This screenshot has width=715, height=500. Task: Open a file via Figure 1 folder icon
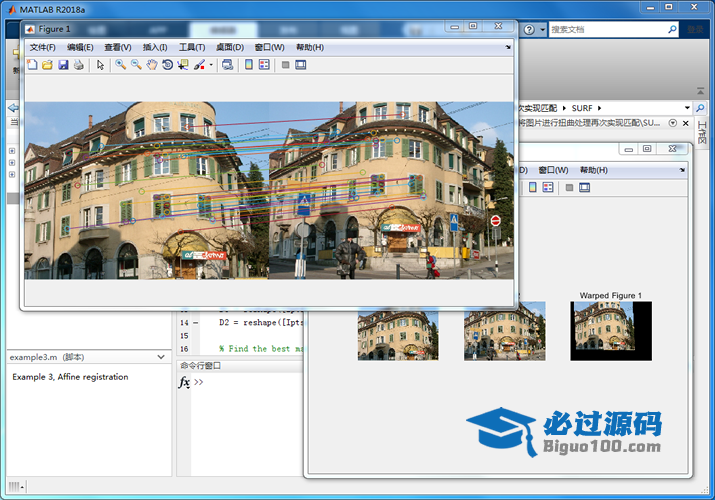click(47, 65)
